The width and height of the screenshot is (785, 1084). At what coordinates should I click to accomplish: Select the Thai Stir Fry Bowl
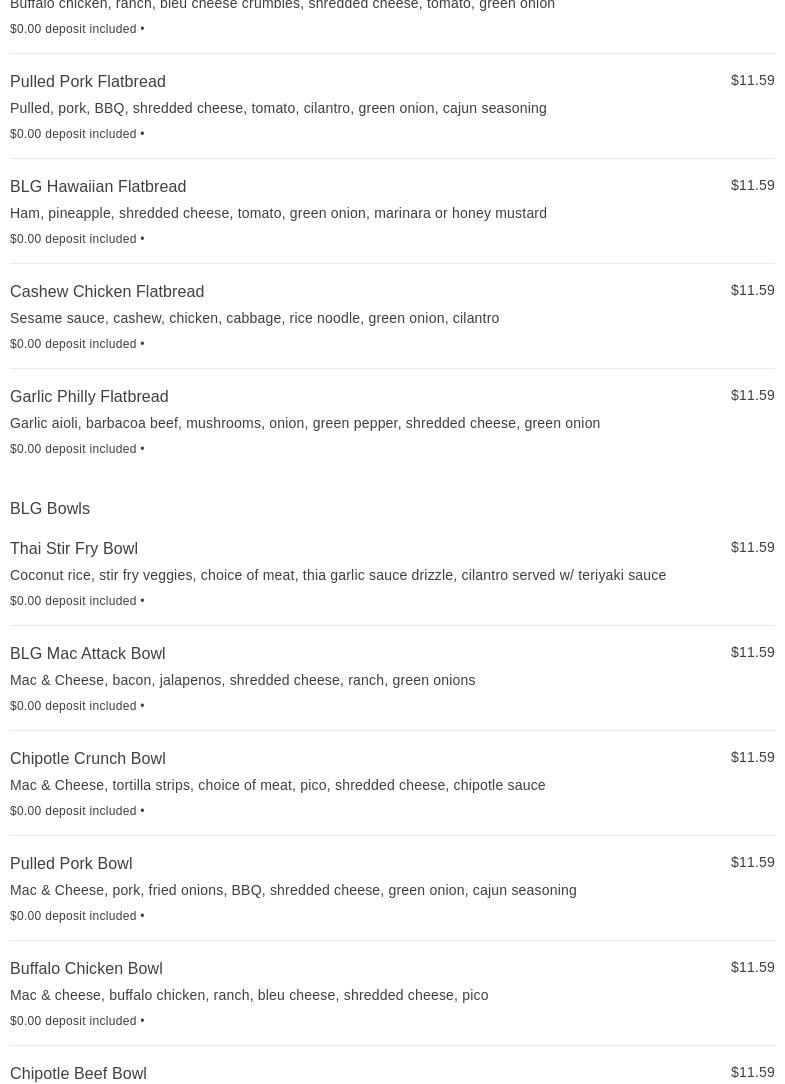tap(392, 574)
